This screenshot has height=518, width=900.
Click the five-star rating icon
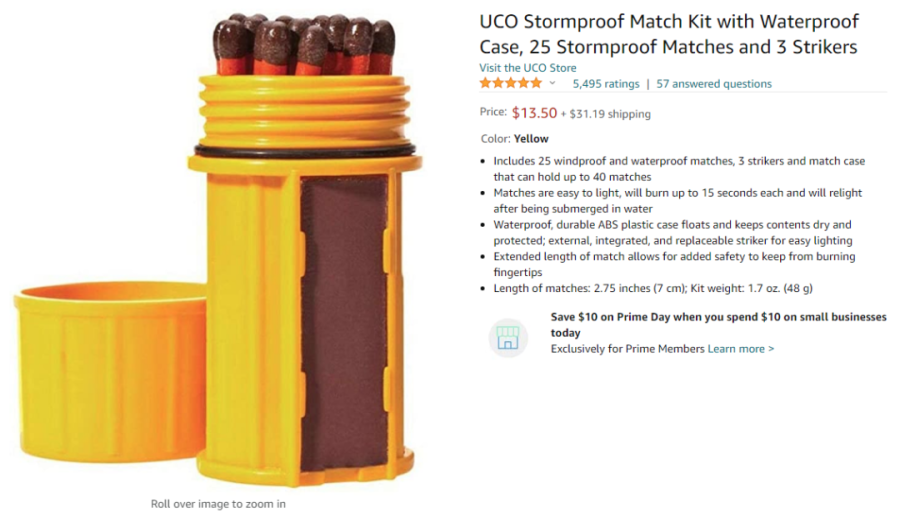[x=510, y=84]
